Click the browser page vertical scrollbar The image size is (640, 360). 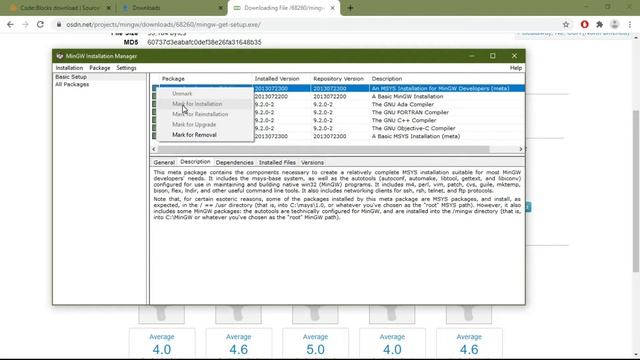coord(636,191)
